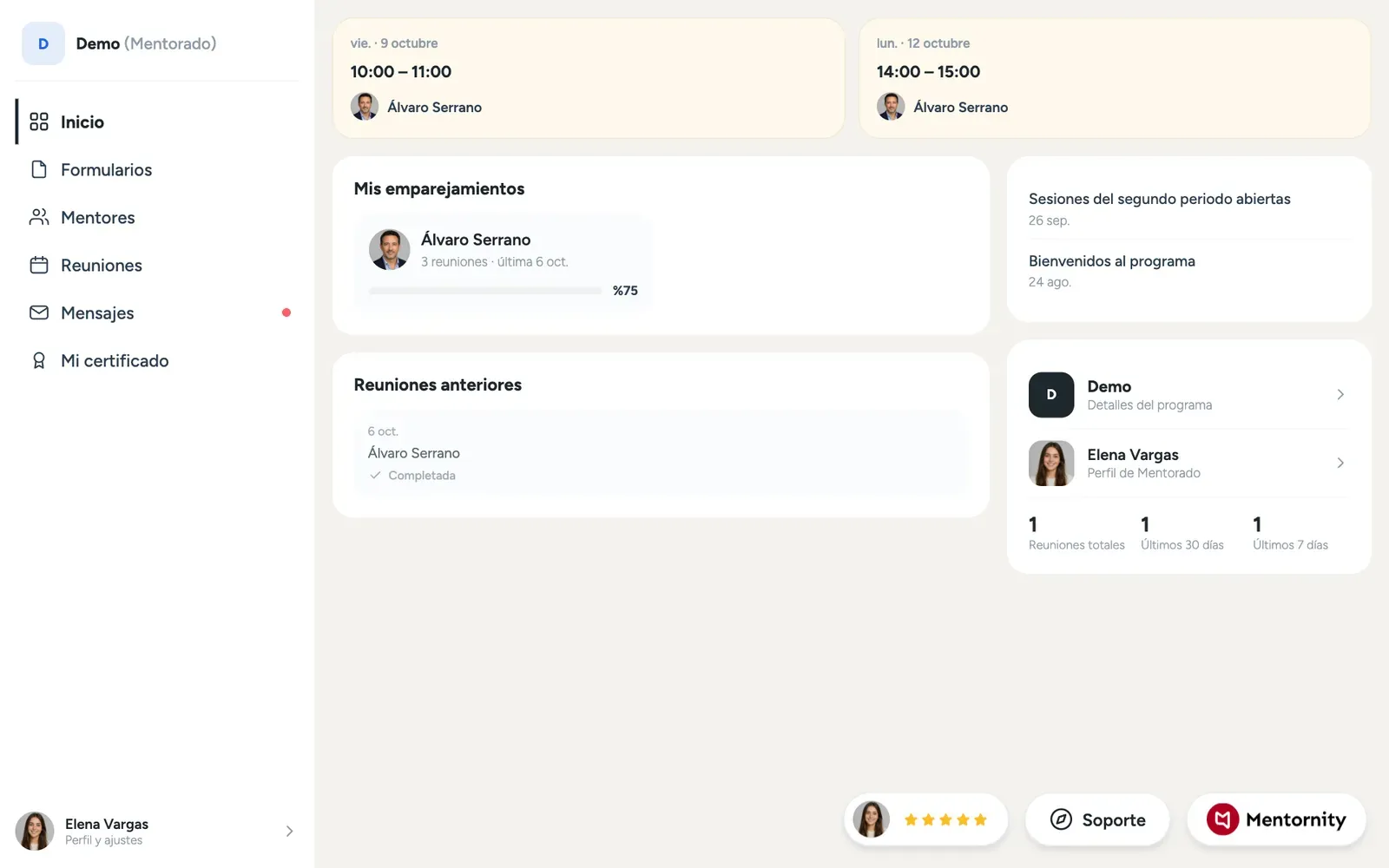Click the blue D program avatar in sidebar
This screenshot has height=868, width=1389.
(x=43, y=43)
